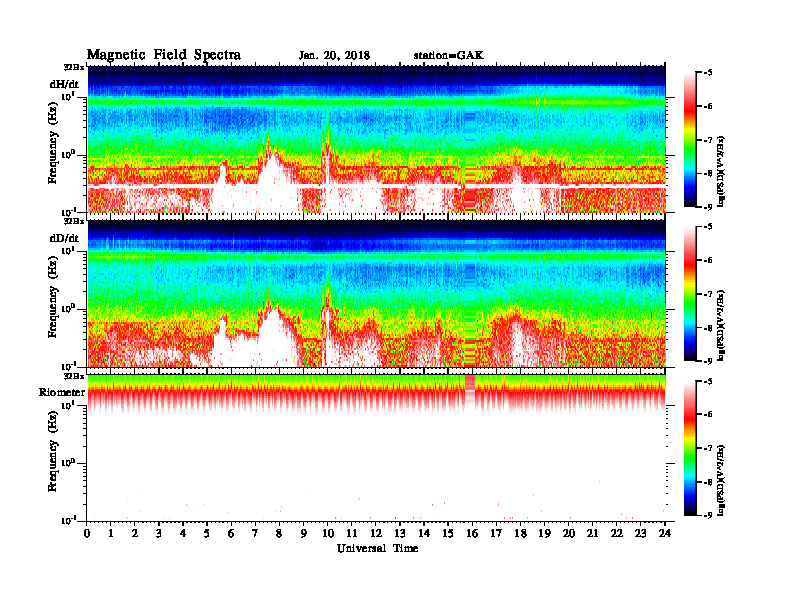The image size is (792, 612).
Task: Click the 10^0 frequency tick of dH/dt panel
Action: pyautogui.click(x=68, y=154)
